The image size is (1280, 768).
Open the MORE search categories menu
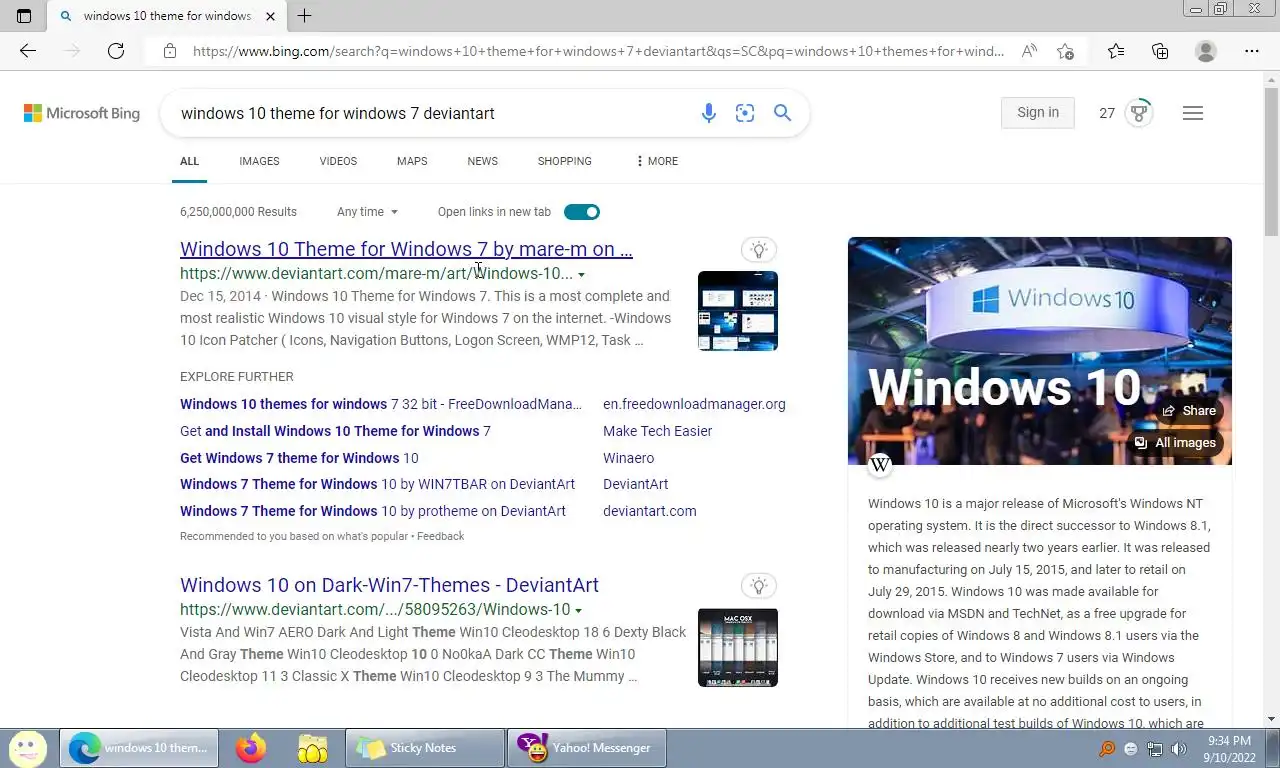pos(656,161)
